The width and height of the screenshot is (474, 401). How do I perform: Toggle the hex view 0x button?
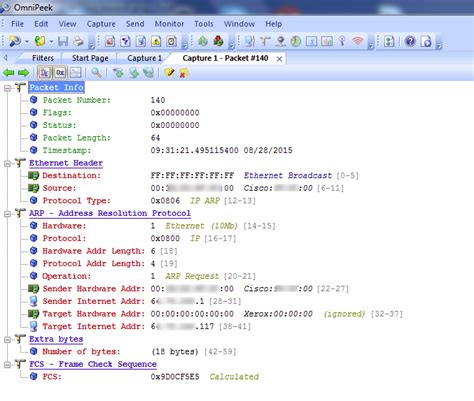[60, 73]
